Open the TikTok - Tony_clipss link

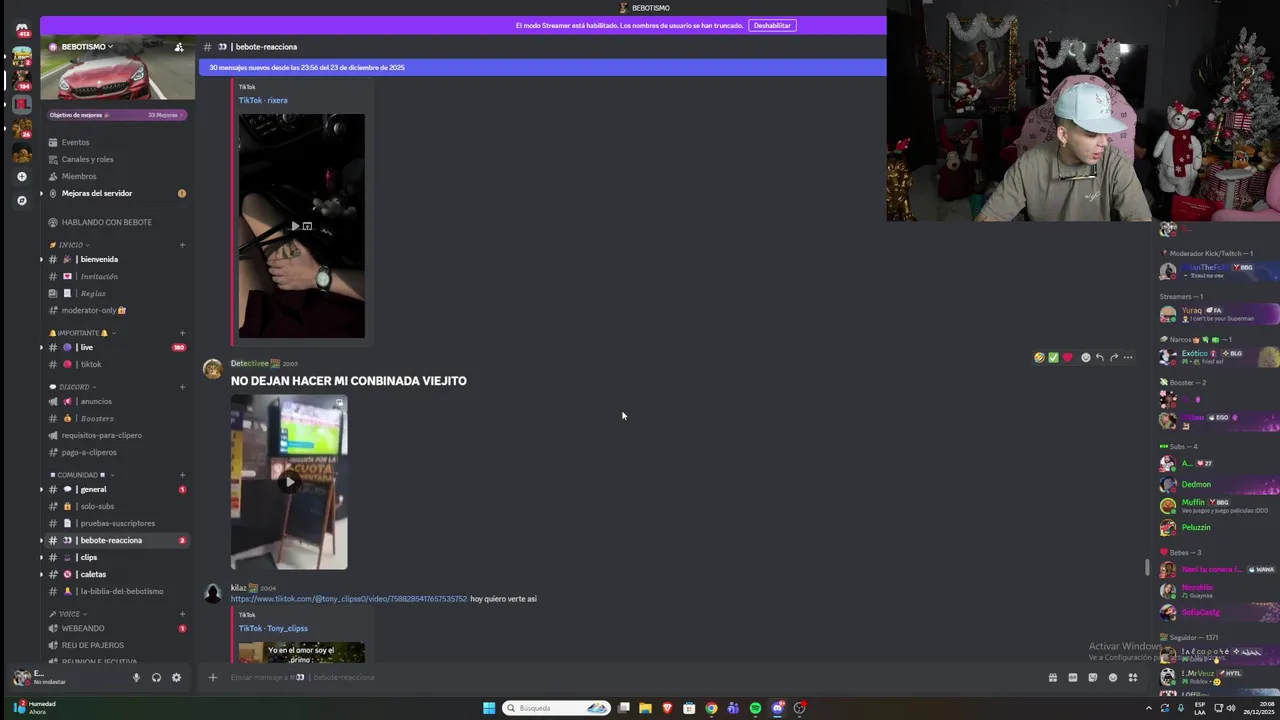pyautogui.click(x=273, y=628)
